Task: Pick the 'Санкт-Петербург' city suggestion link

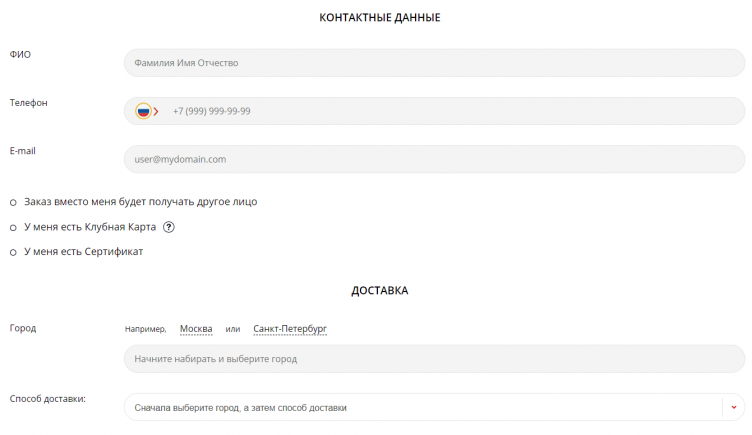Action: tap(290, 329)
